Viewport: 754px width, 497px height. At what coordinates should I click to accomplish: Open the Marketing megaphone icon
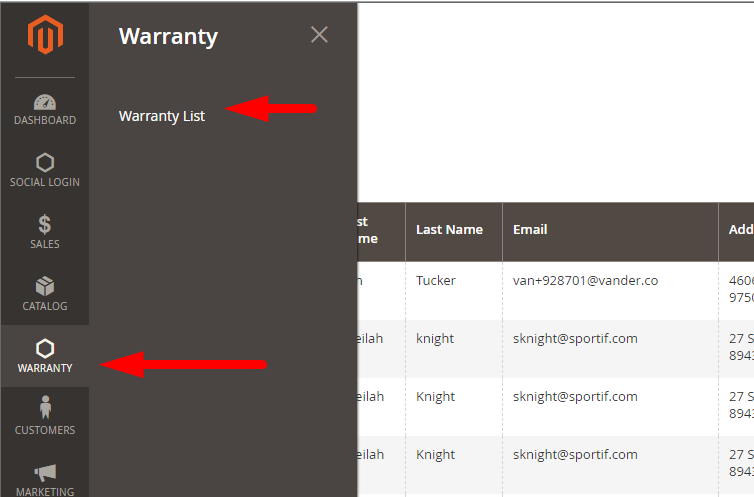pyautogui.click(x=45, y=472)
